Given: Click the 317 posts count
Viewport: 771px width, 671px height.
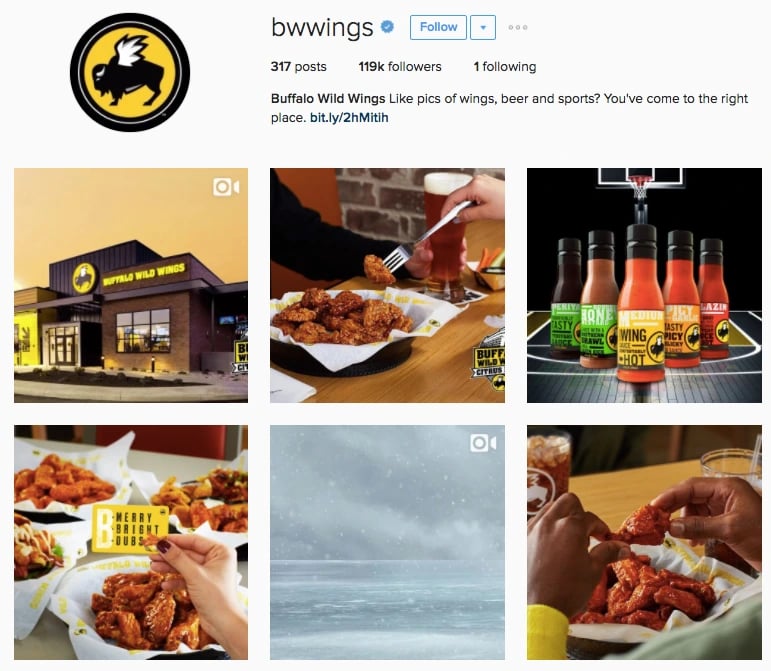Looking at the screenshot, I should coord(298,66).
